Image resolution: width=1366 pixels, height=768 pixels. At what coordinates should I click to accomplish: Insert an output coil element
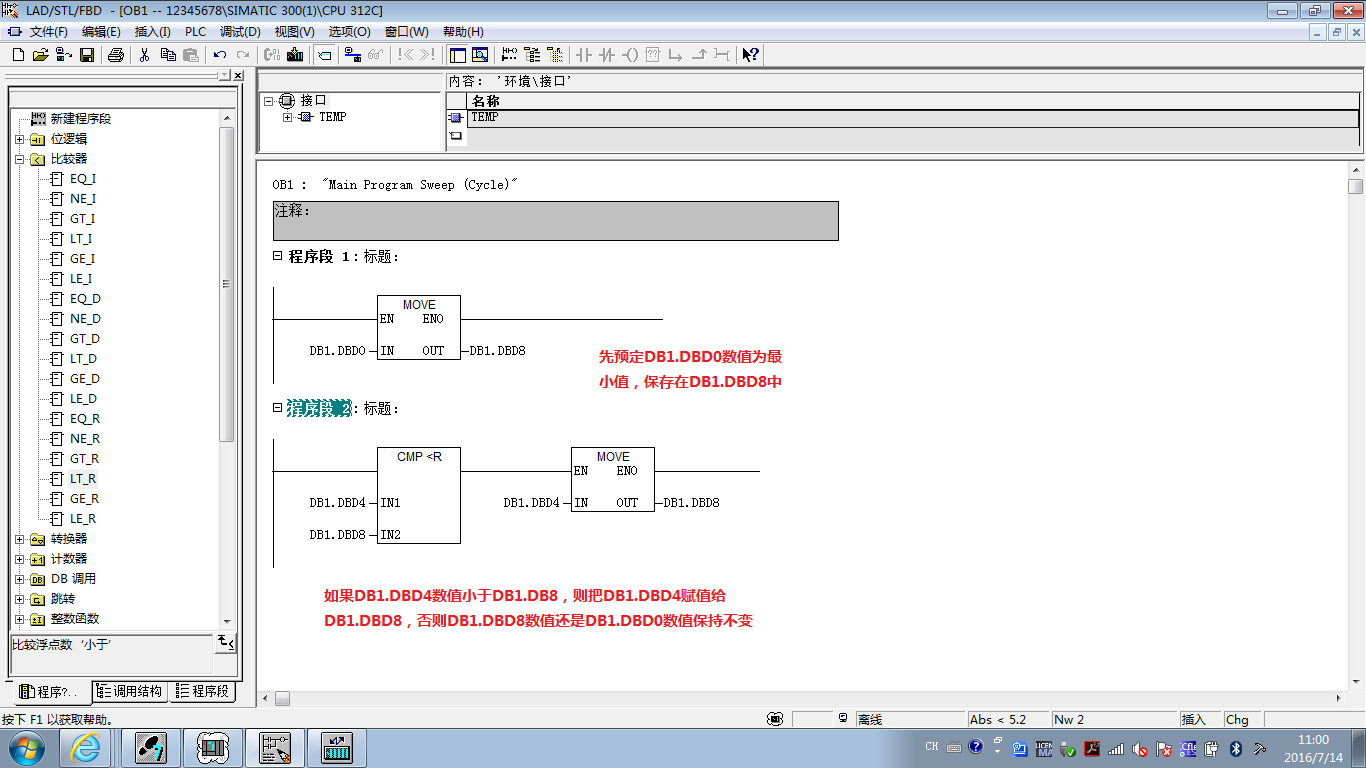(630, 55)
